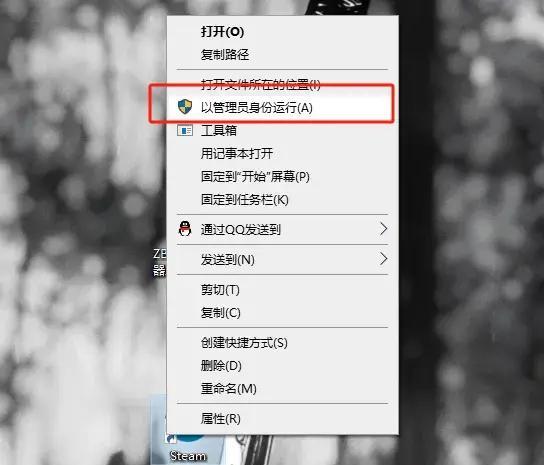Pin with 固定到"开始"屏幕(P)

coord(282,176)
